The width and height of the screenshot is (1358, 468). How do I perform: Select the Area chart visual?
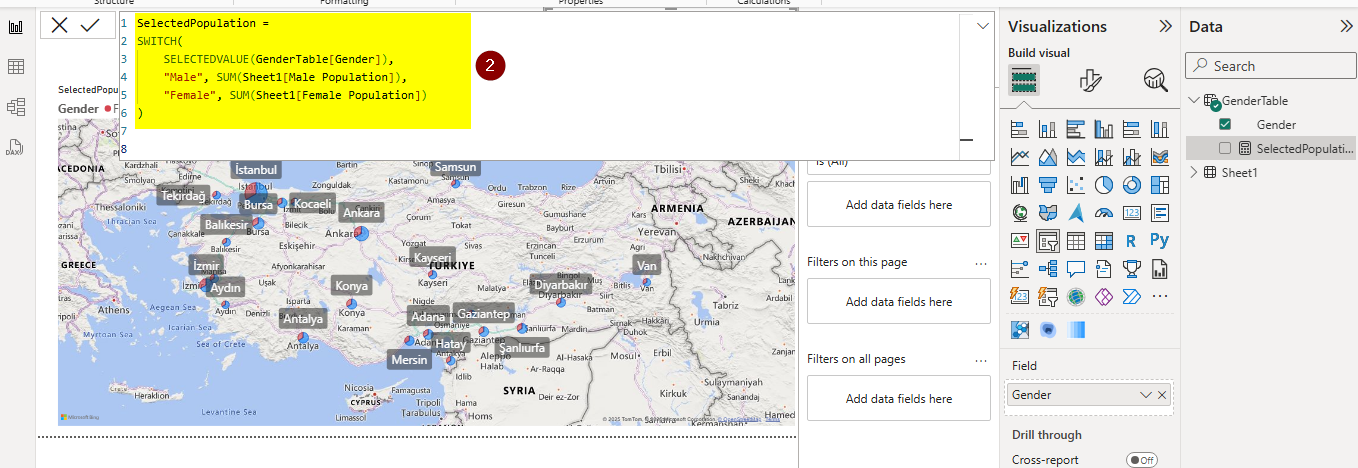[x=1048, y=157]
